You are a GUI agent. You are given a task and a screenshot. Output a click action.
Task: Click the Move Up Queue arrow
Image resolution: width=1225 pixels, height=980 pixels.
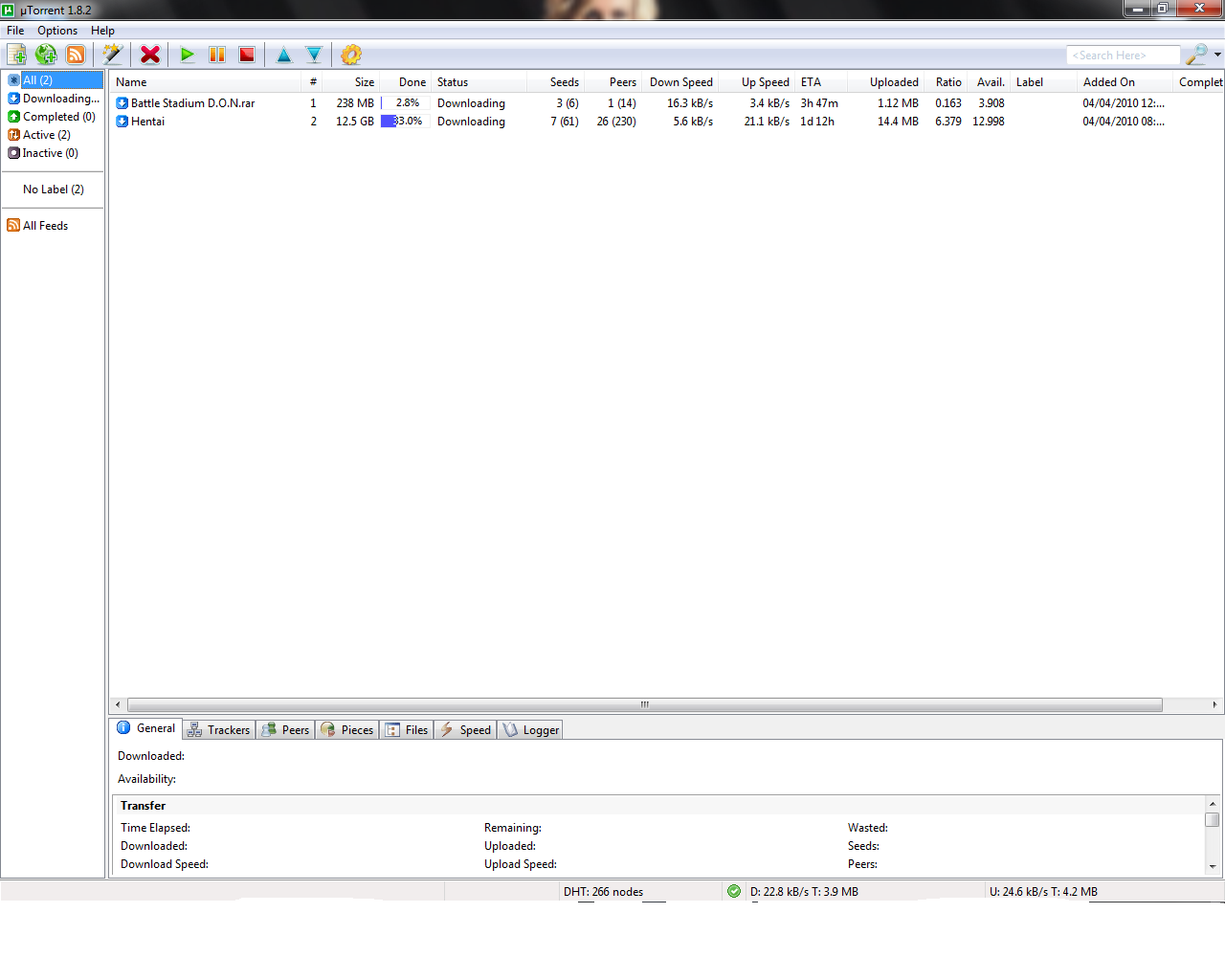click(x=284, y=55)
